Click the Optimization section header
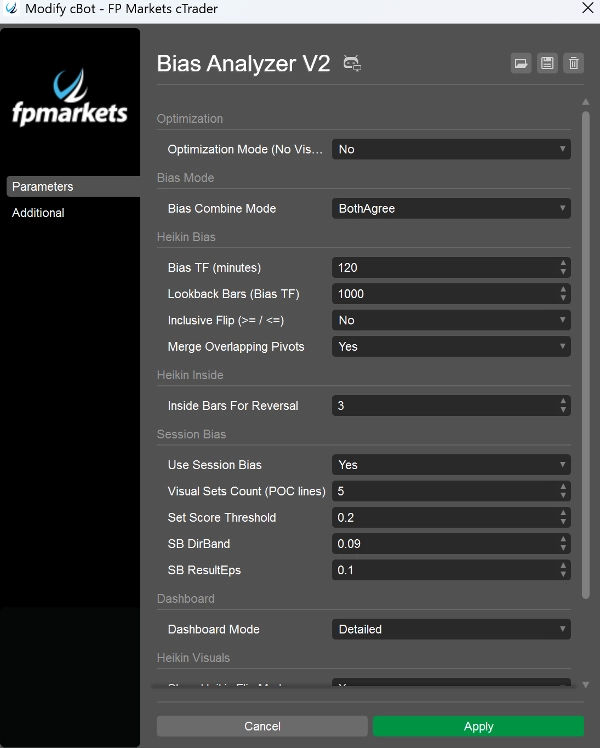The height and width of the screenshot is (748, 600). pyautogui.click(x=190, y=119)
